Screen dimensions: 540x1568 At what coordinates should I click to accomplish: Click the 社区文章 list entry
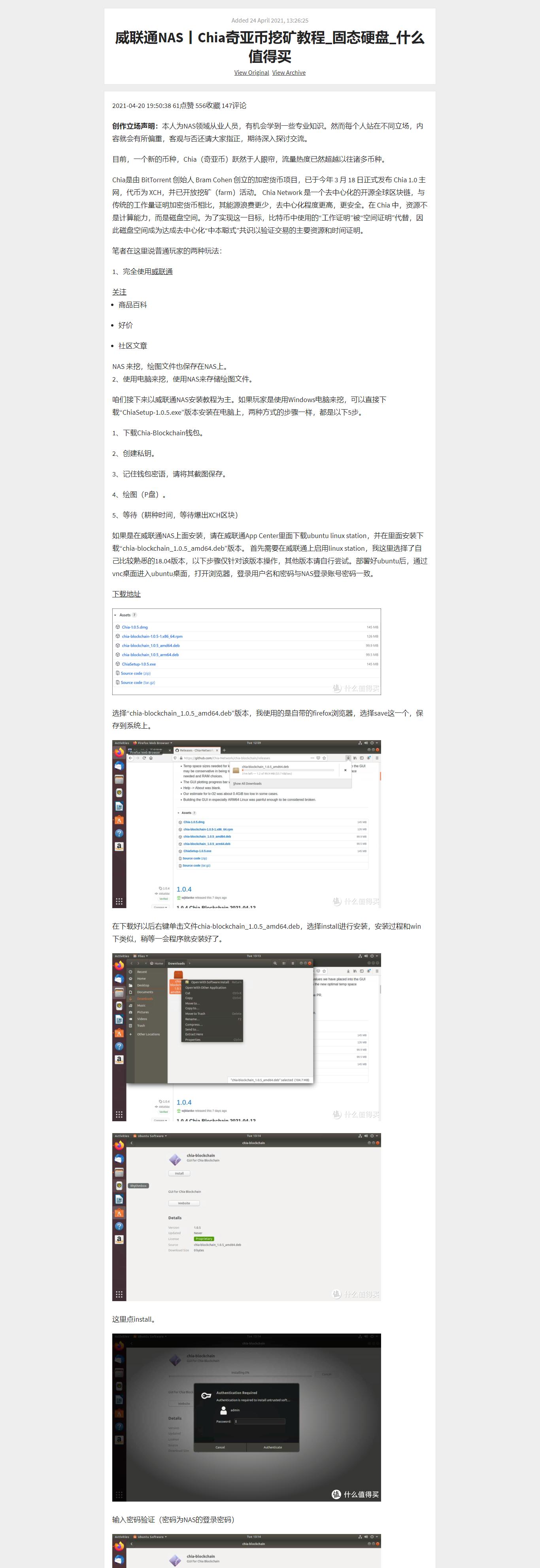point(133,346)
